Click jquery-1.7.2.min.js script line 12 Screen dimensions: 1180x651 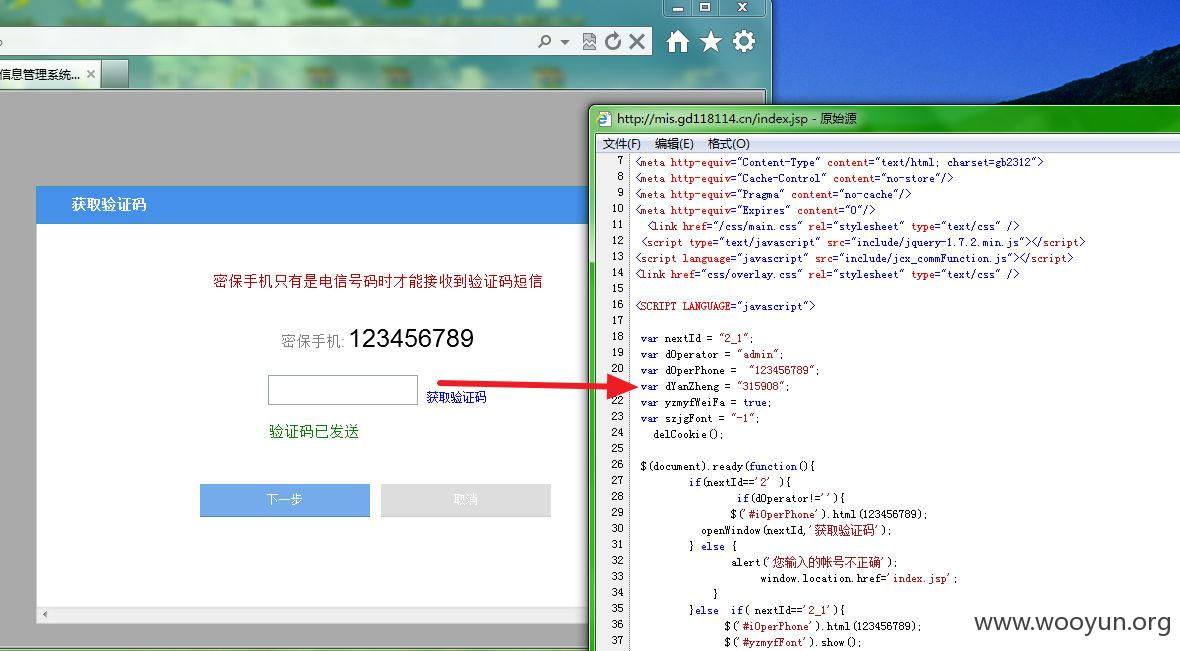point(863,242)
